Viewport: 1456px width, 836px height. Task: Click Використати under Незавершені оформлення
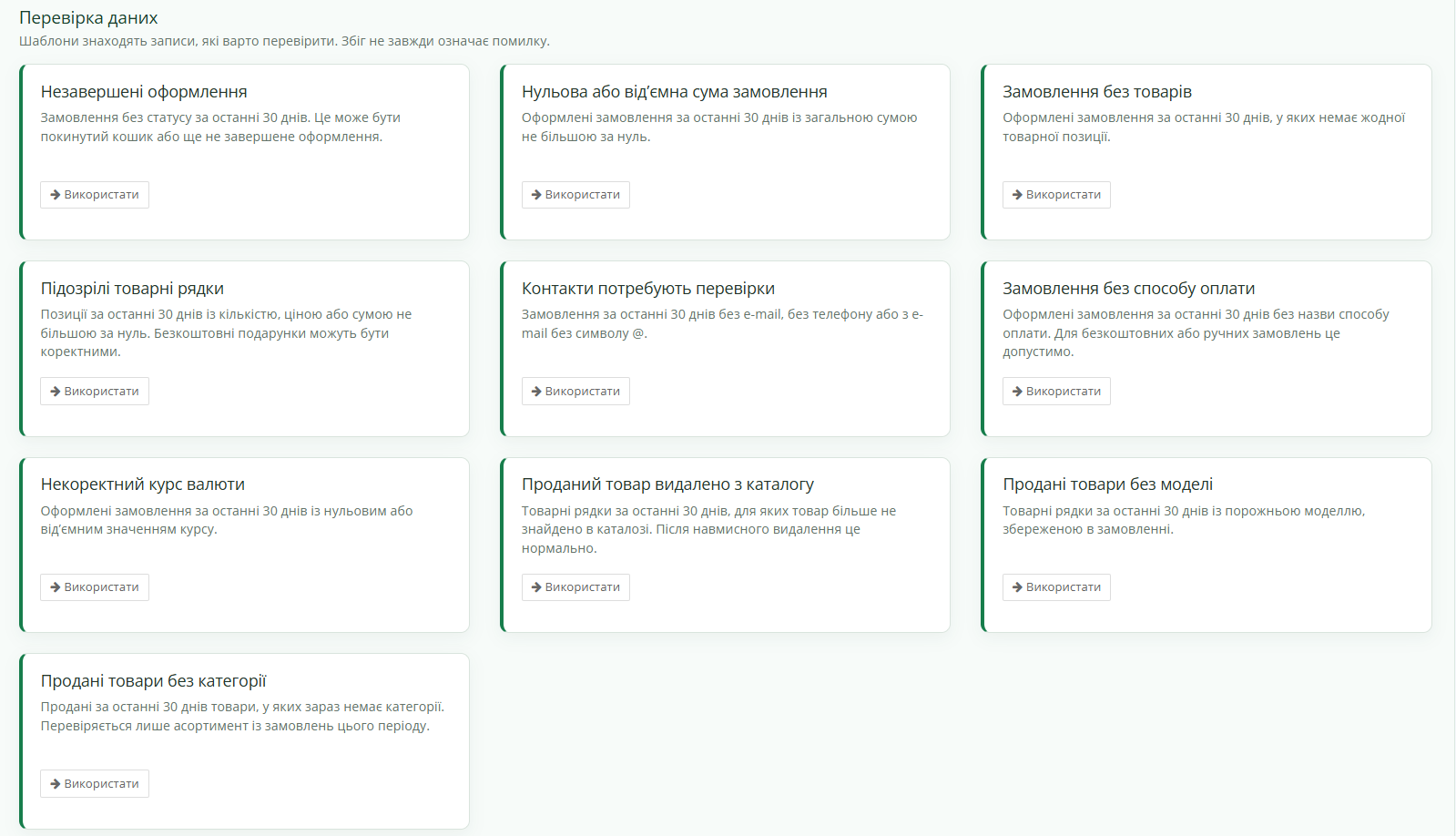(x=95, y=195)
